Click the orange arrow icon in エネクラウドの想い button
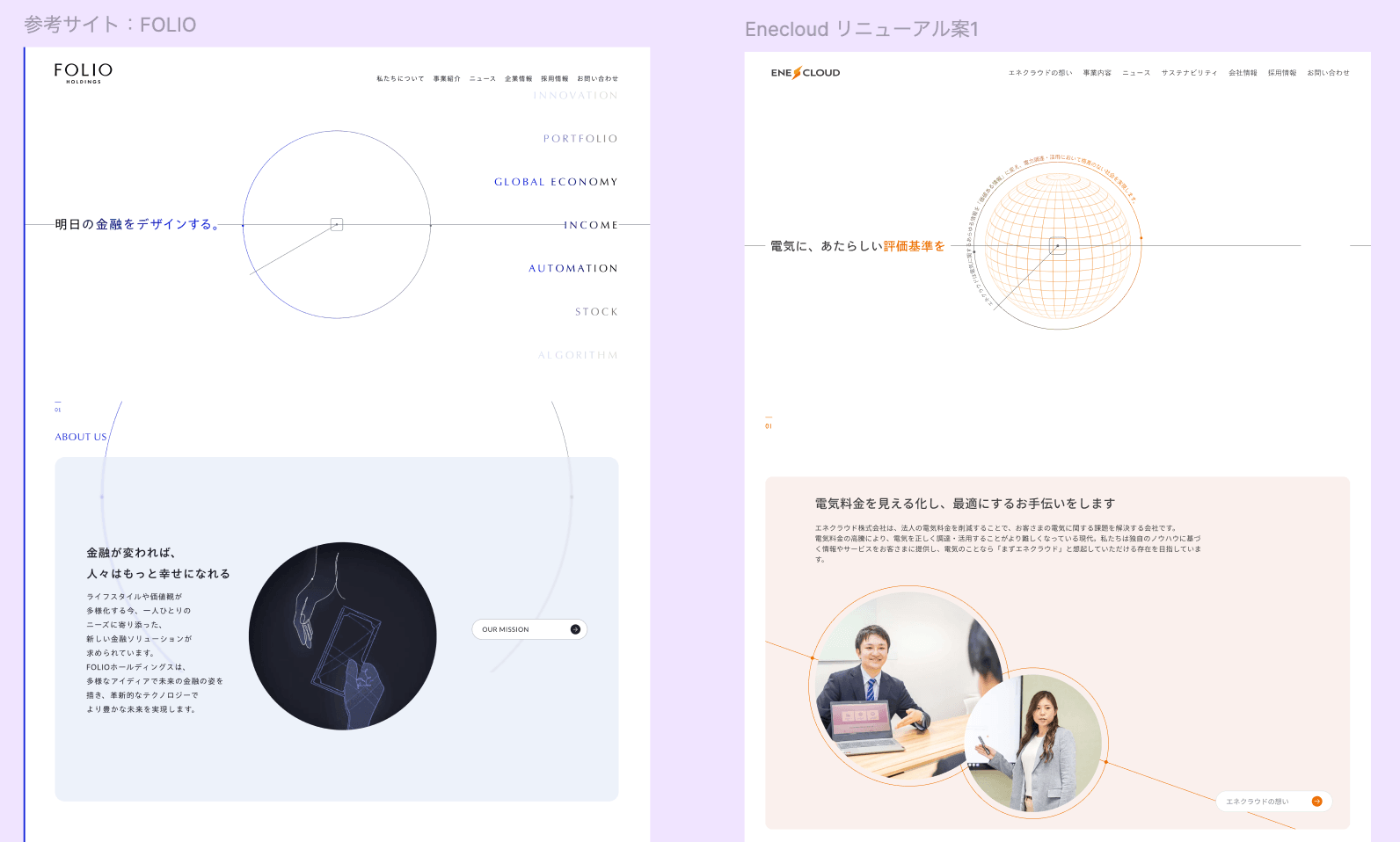 pyautogui.click(x=1316, y=802)
